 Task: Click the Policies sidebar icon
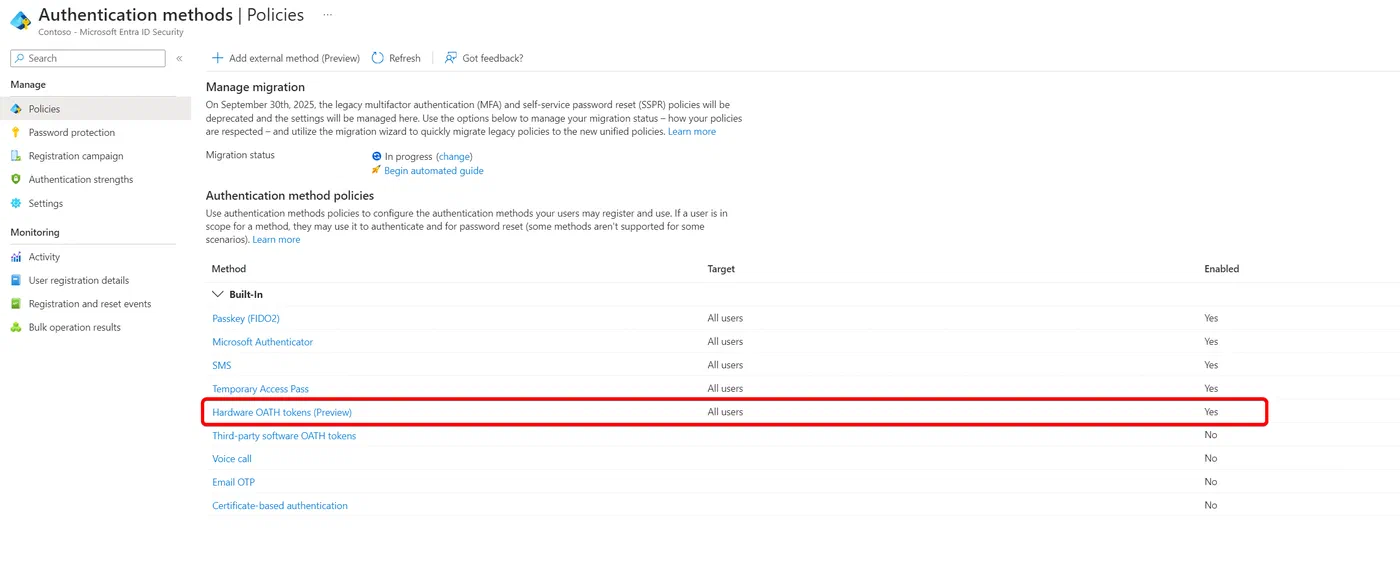16,109
